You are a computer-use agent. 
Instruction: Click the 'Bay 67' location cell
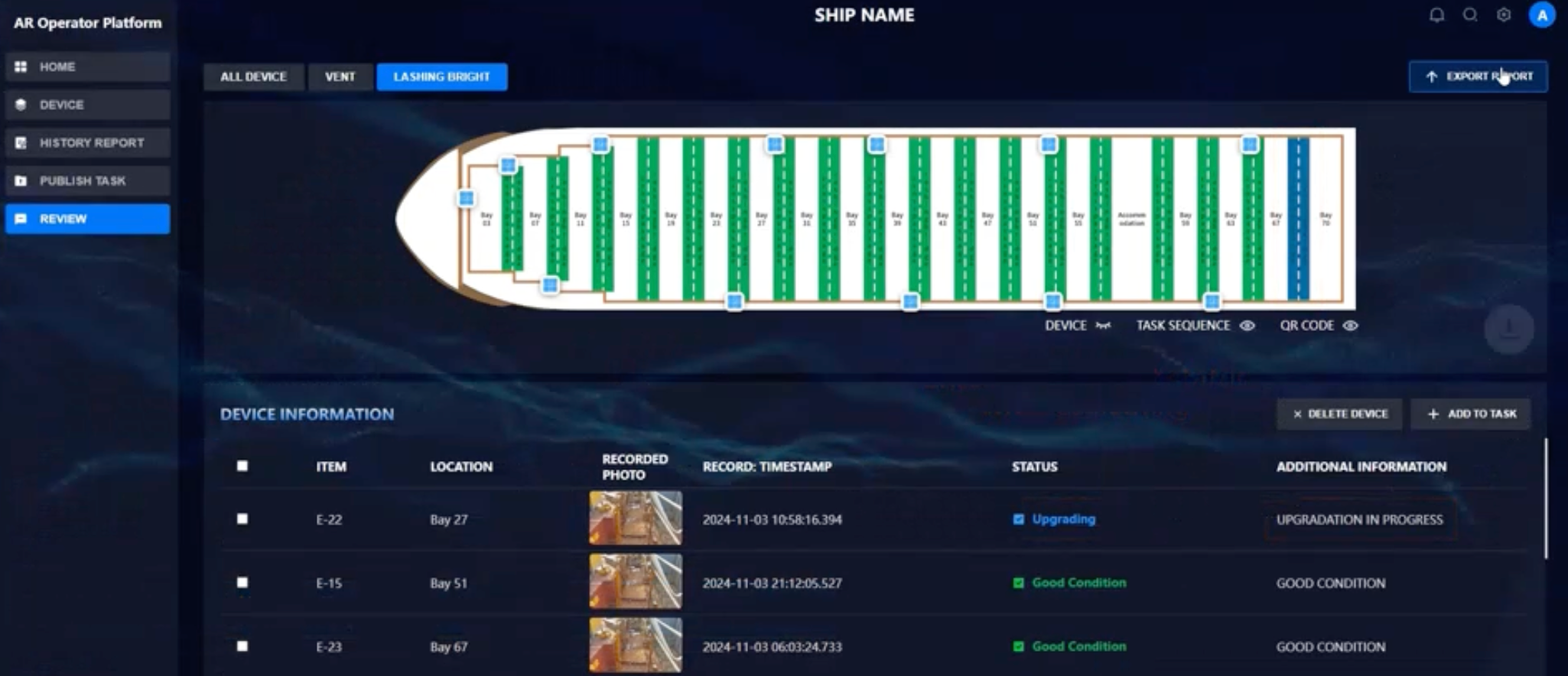448,646
